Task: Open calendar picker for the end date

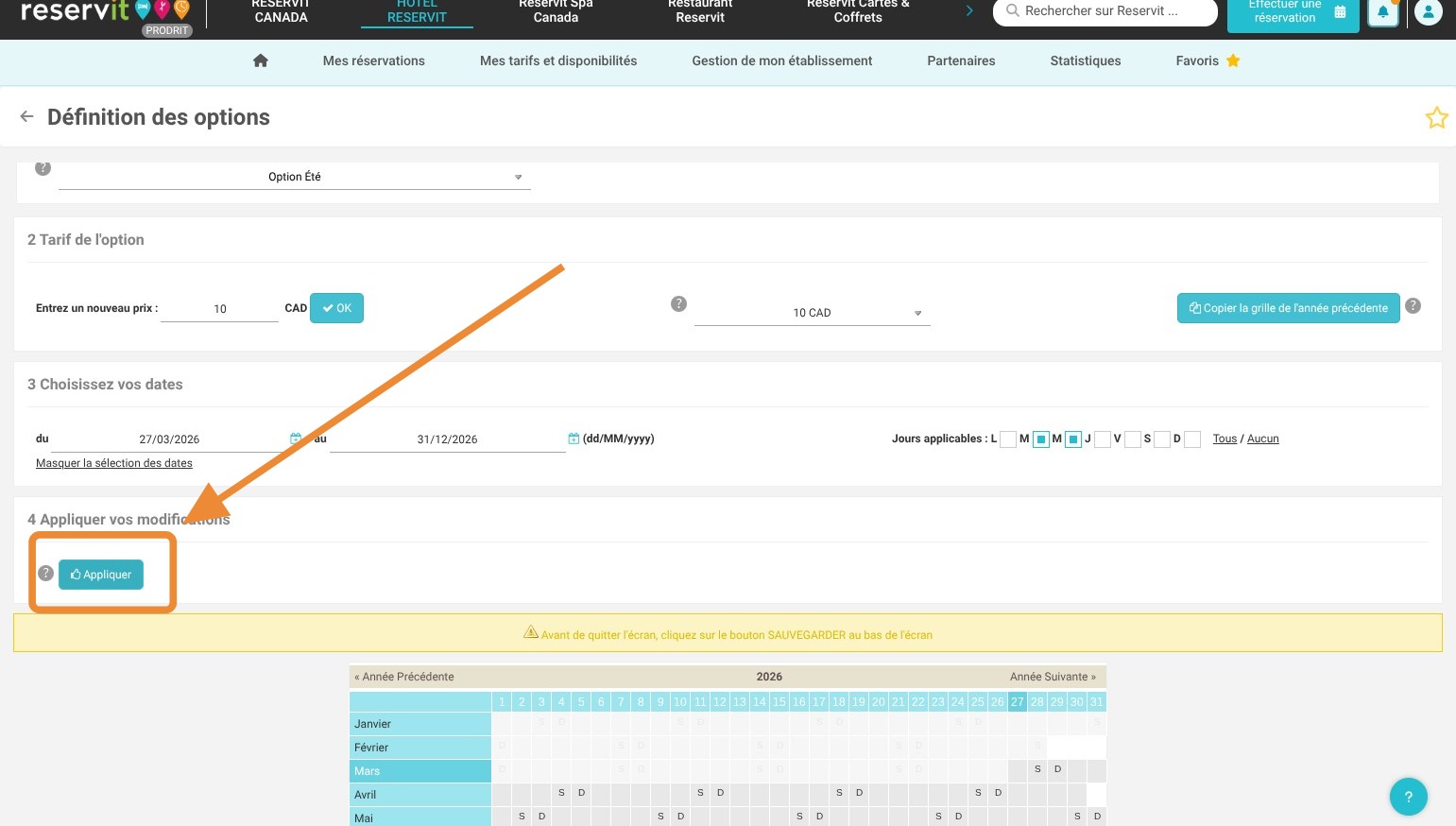Action: pyautogui.click(x=574, y=439)
